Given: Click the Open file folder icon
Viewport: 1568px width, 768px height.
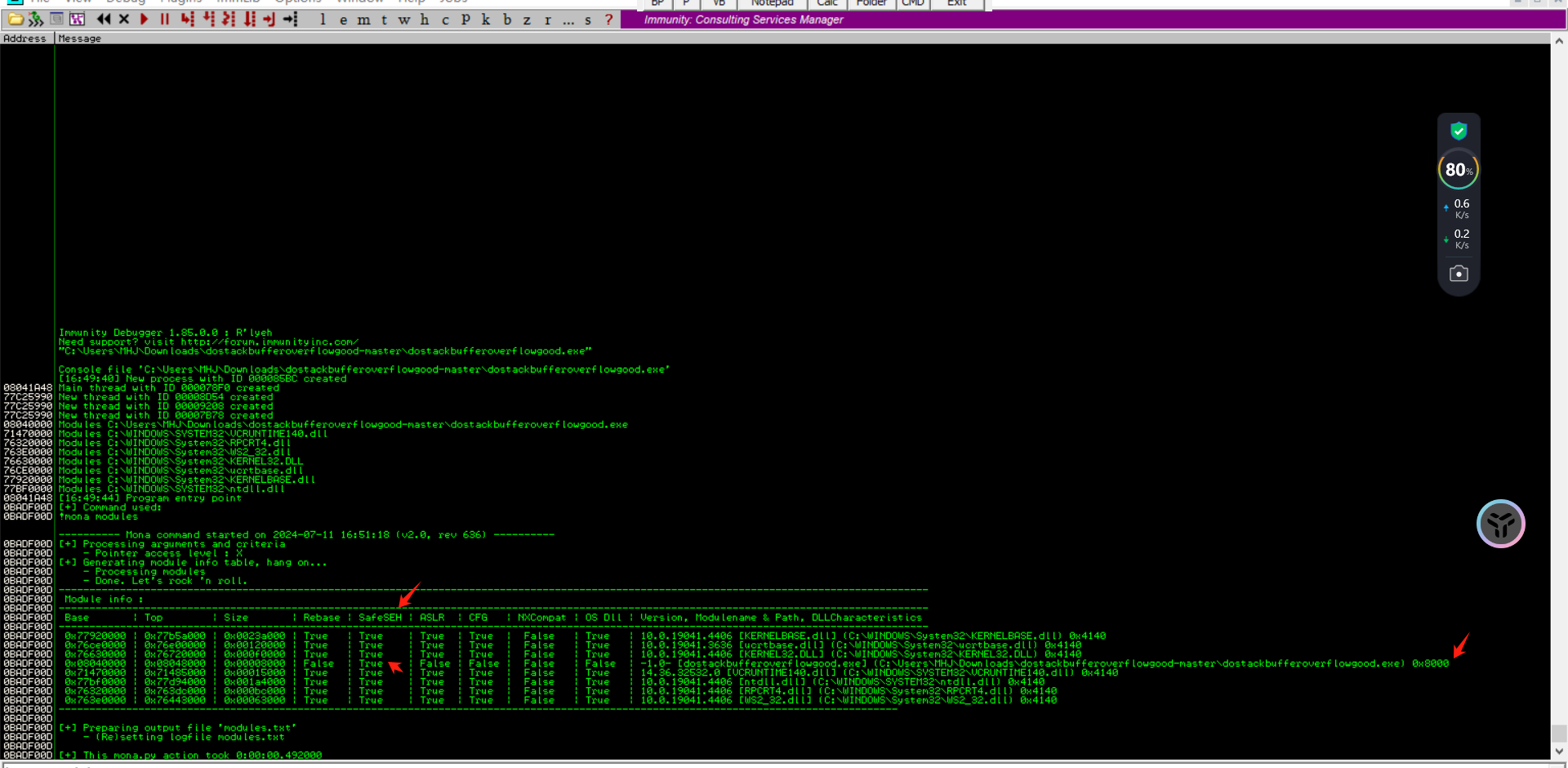Looking at the screenshot, I should [x=16, y=19].
